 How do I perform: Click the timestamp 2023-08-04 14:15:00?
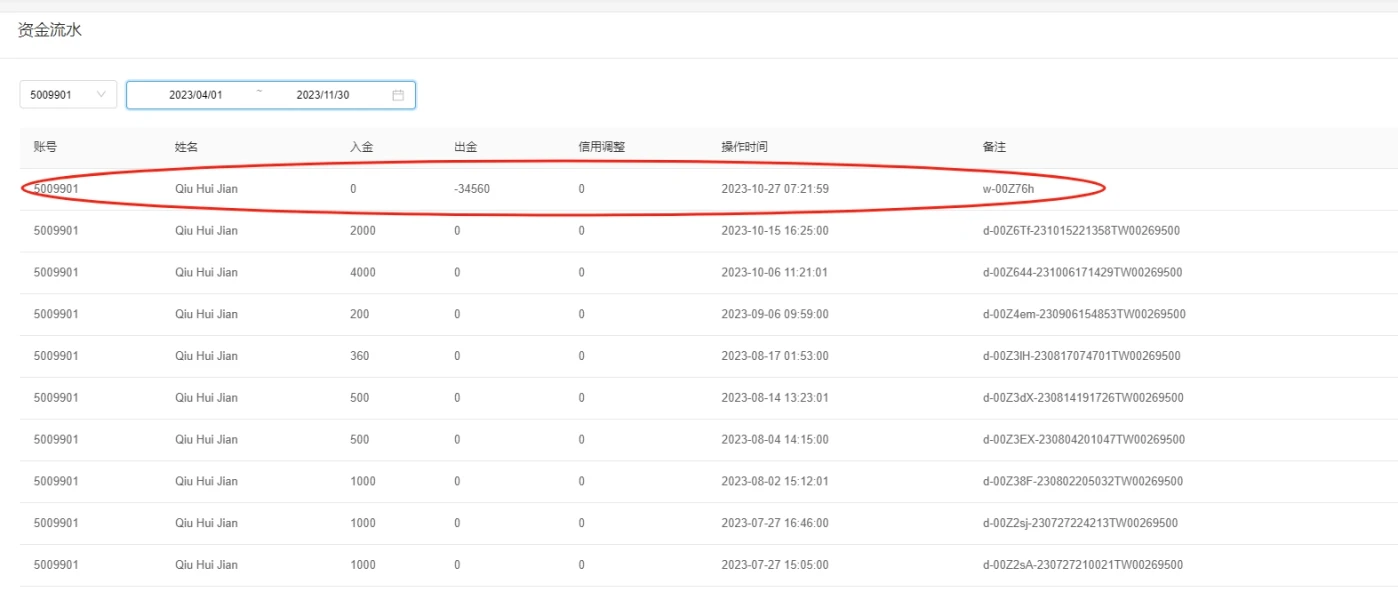[x=774, y=440]
